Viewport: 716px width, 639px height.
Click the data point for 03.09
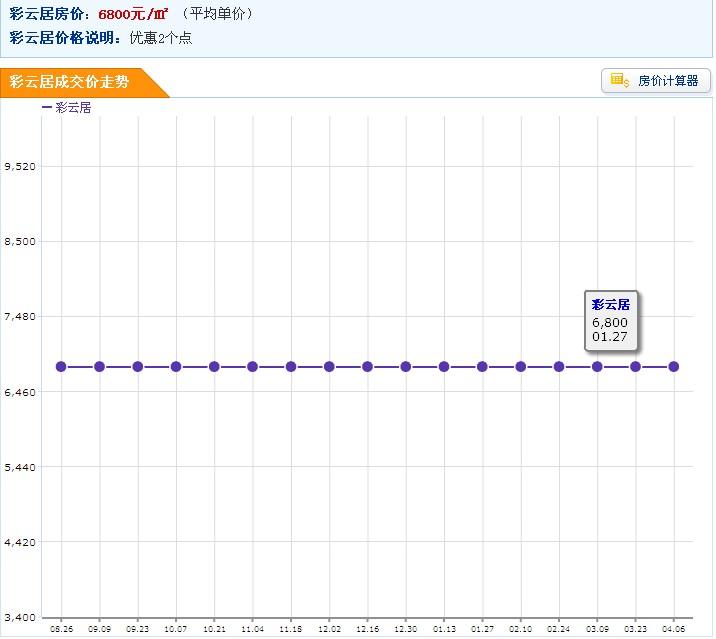tap(597, 367)
